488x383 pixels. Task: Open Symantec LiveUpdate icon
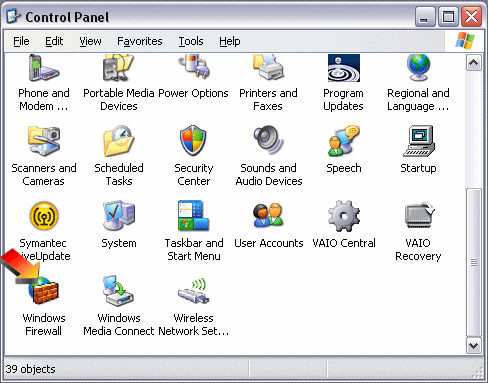44,216
